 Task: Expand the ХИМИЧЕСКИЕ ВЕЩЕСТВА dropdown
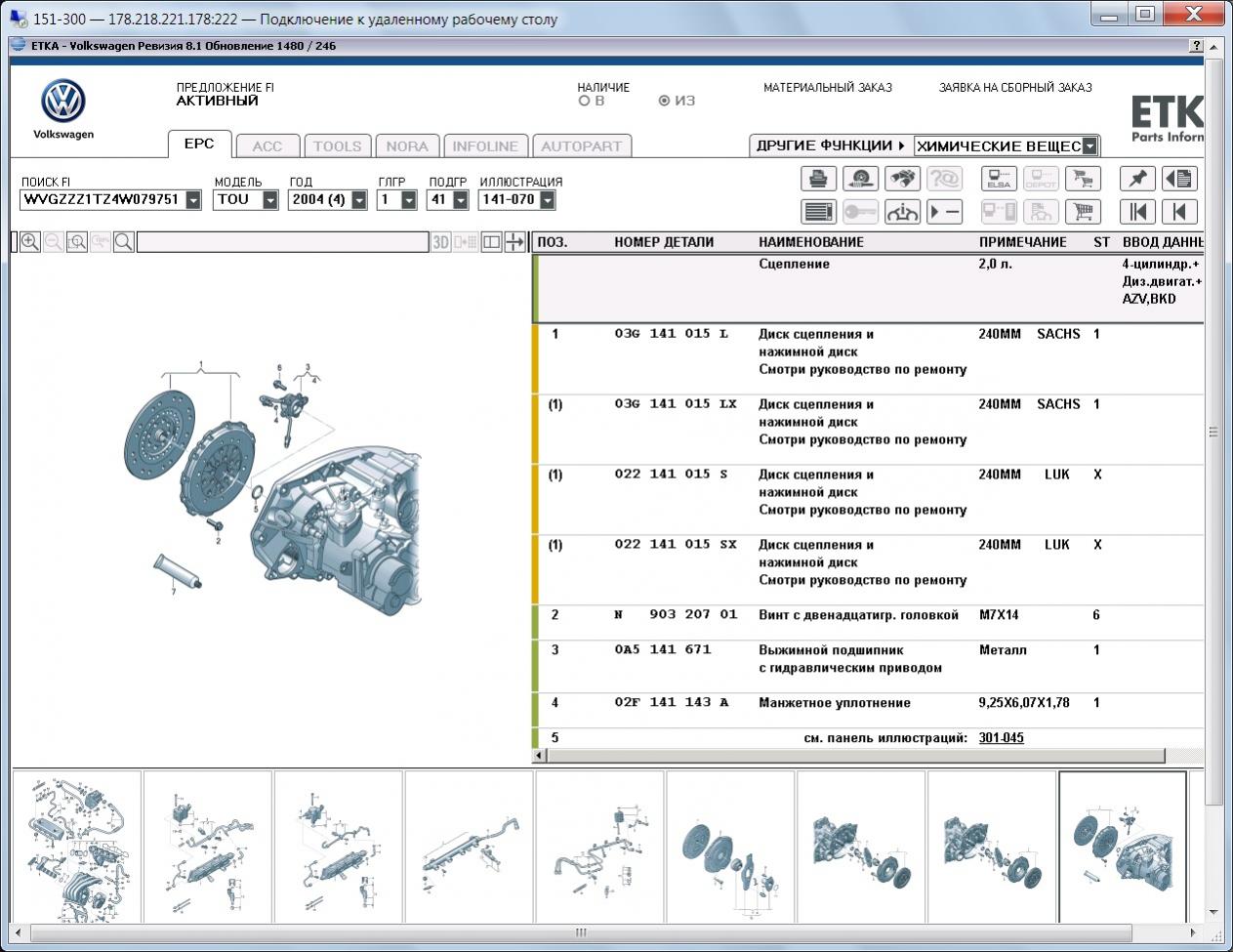(x=1090, y=146)
